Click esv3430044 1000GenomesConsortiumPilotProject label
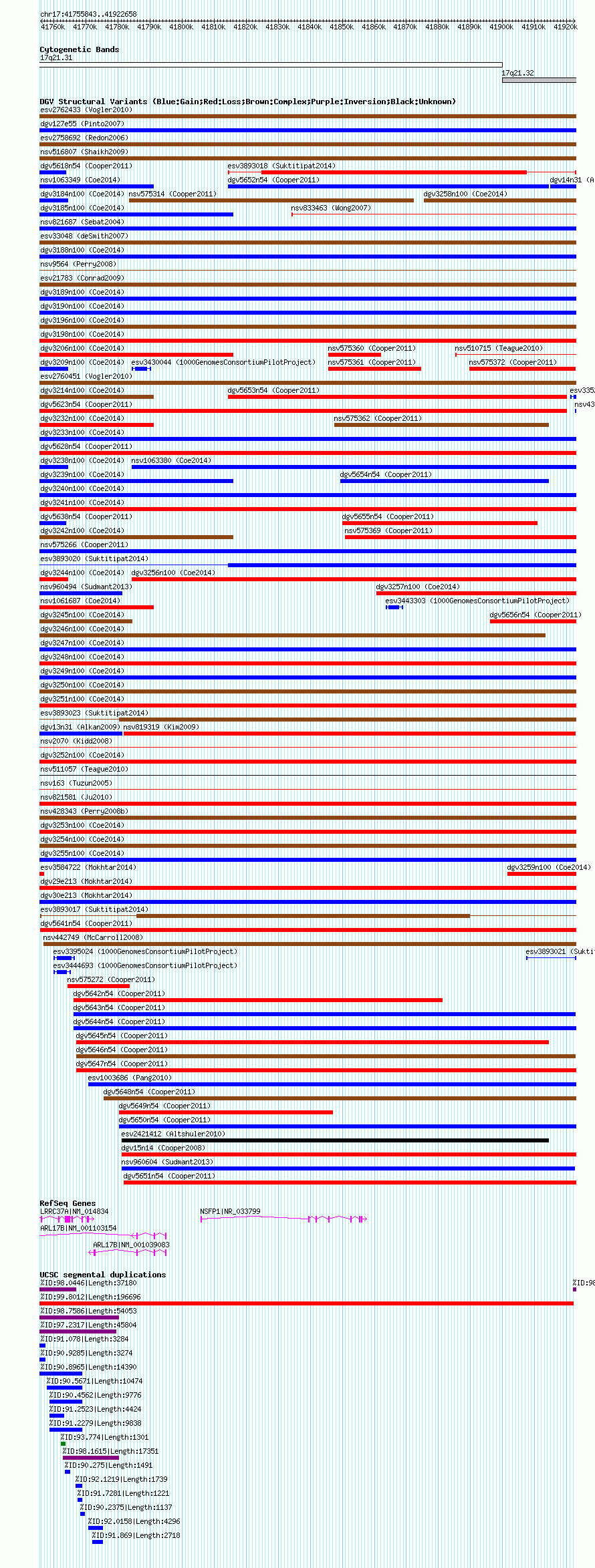The image size is (595, 1568). 223,362
